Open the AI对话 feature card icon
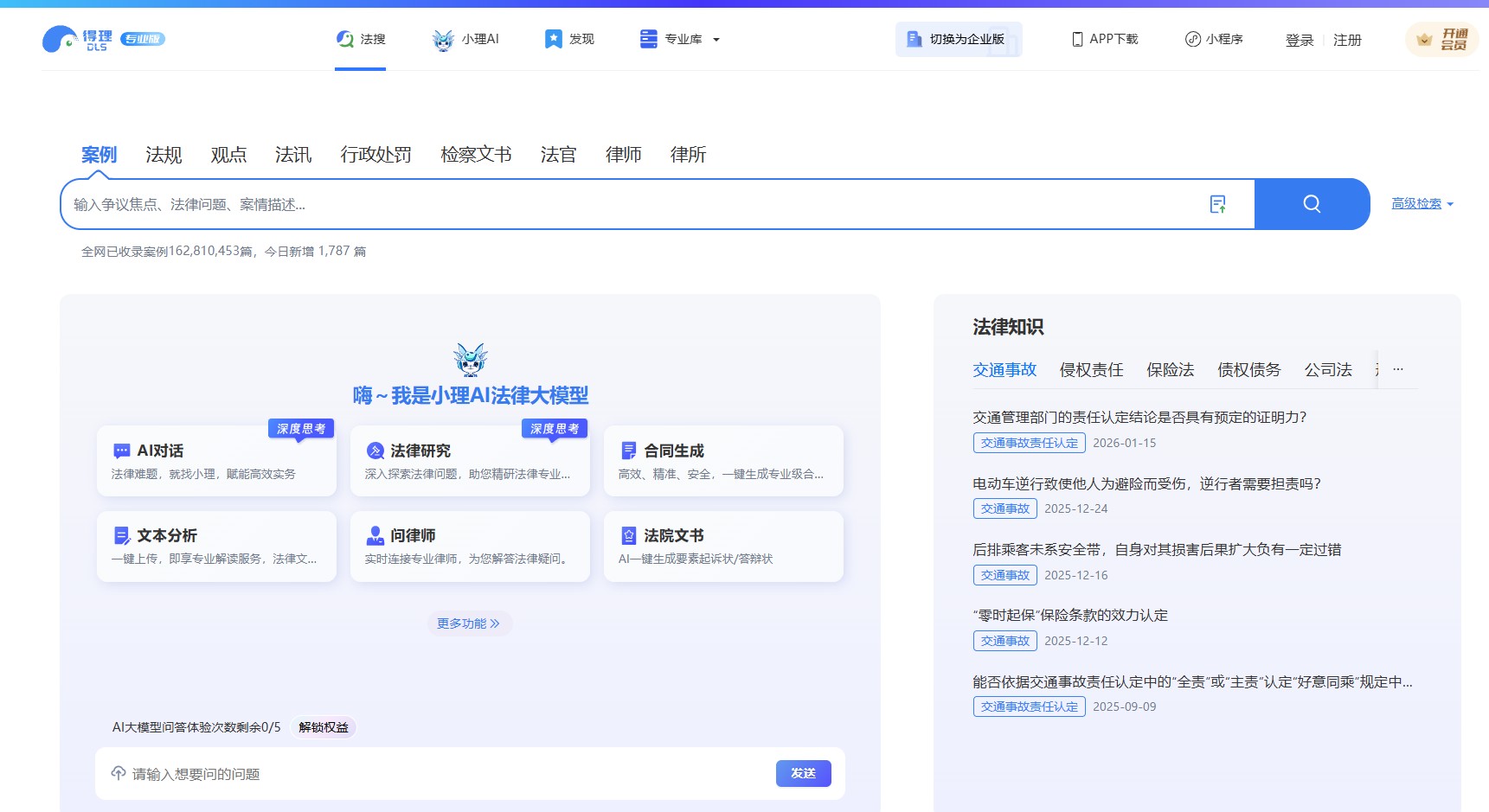Image resolution: width=1489 pixels, height=812 pixels. 121,450
